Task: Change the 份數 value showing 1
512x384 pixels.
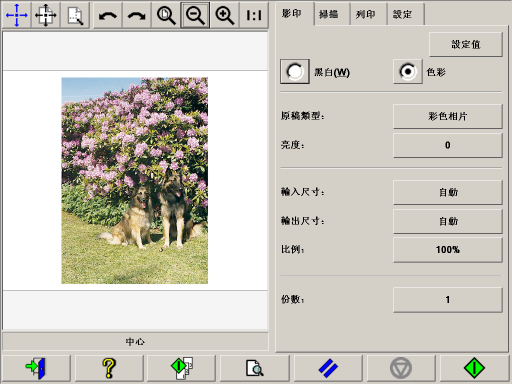Action: [448, 300]
